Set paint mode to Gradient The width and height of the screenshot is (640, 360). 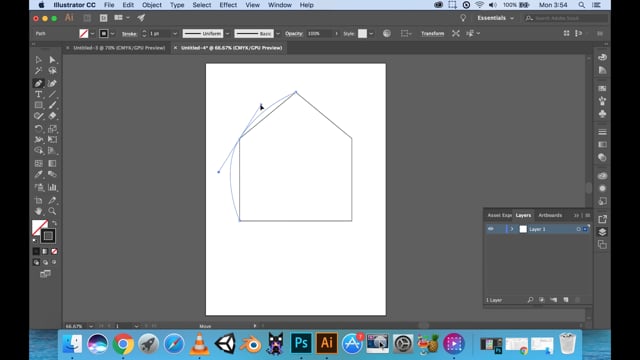(x=45, y=251)
